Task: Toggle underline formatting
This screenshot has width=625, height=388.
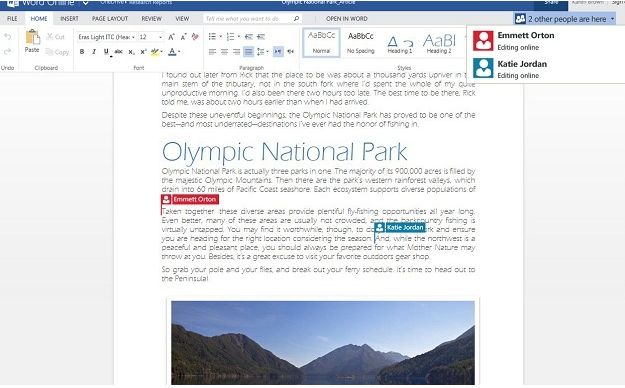Action: click(106, 51)
